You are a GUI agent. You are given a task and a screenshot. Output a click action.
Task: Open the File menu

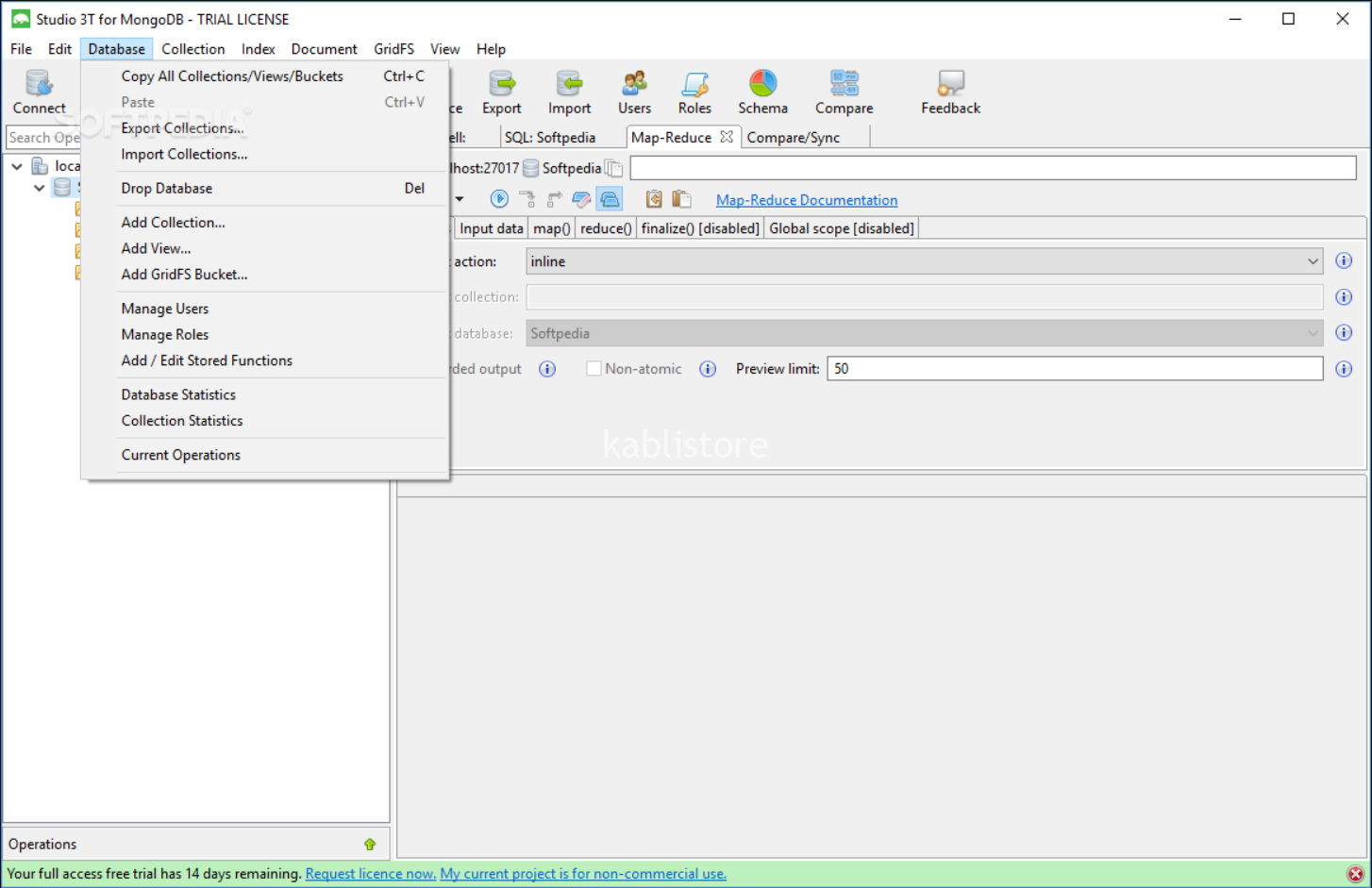tap(21, 49)
